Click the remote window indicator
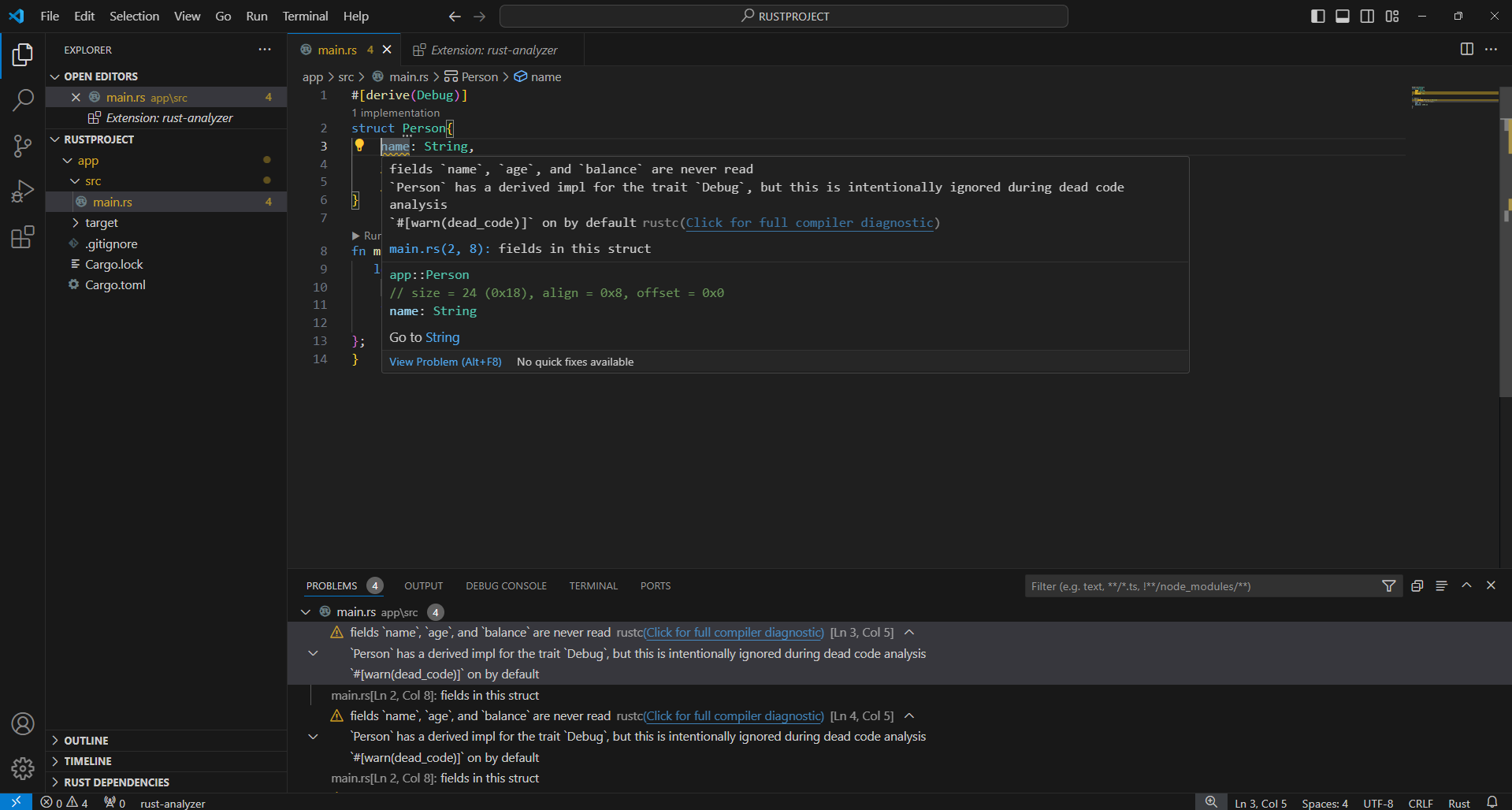 tap(15, 802)
